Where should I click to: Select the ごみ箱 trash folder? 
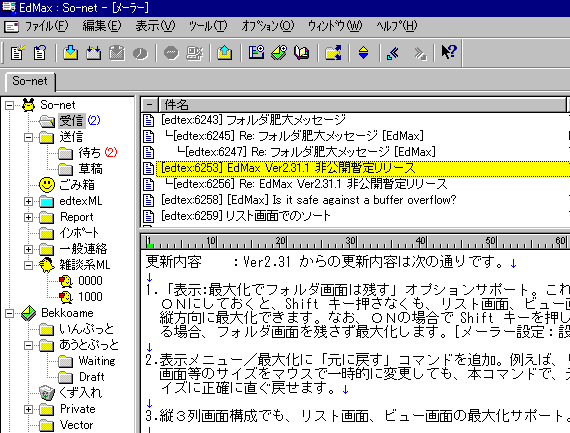pos(77,185)
